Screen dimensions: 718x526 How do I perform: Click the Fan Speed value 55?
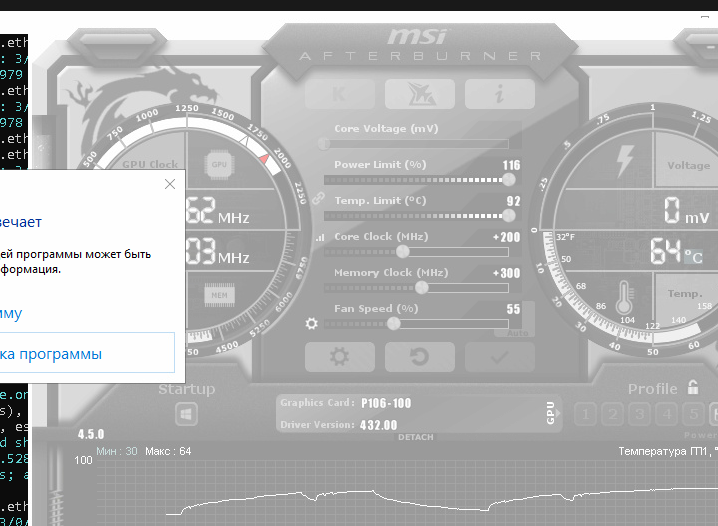click(513, 309)
